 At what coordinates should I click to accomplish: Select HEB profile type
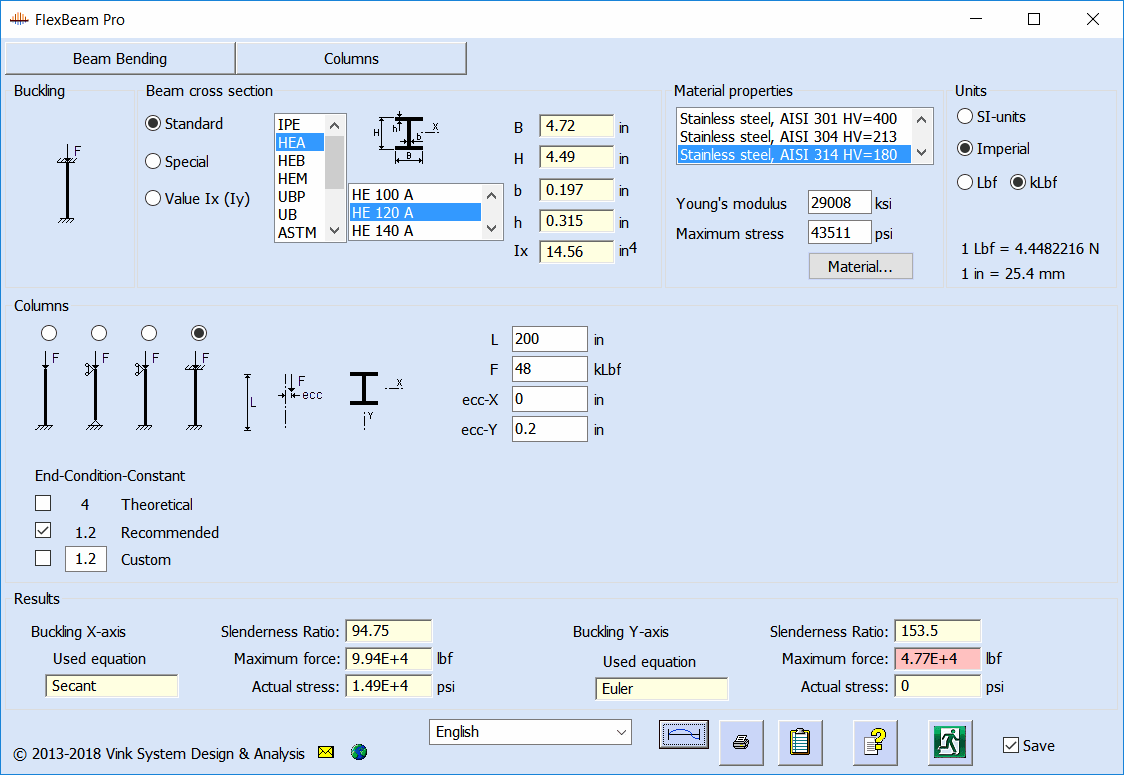300,161
